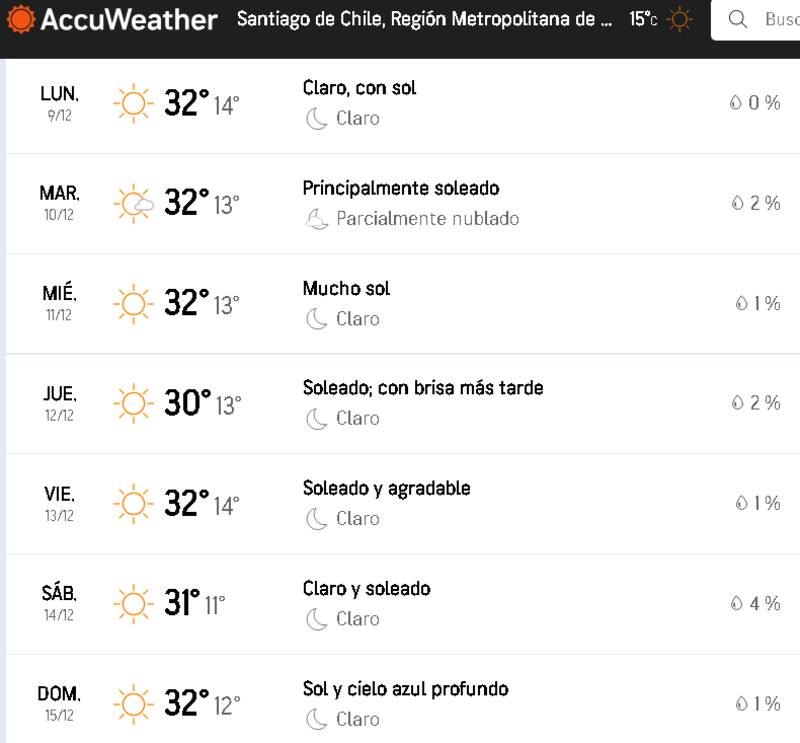The image size is (800, 743).
Task: Open Sunday 'Sol y cielo azul profundo' forecast
Action: coord(405,689)
